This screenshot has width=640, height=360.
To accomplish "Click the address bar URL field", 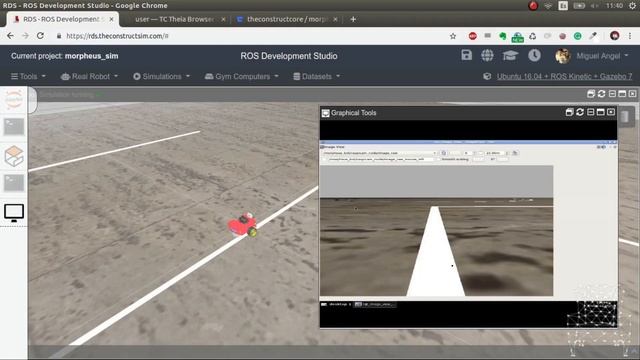I will click(253, 36).
